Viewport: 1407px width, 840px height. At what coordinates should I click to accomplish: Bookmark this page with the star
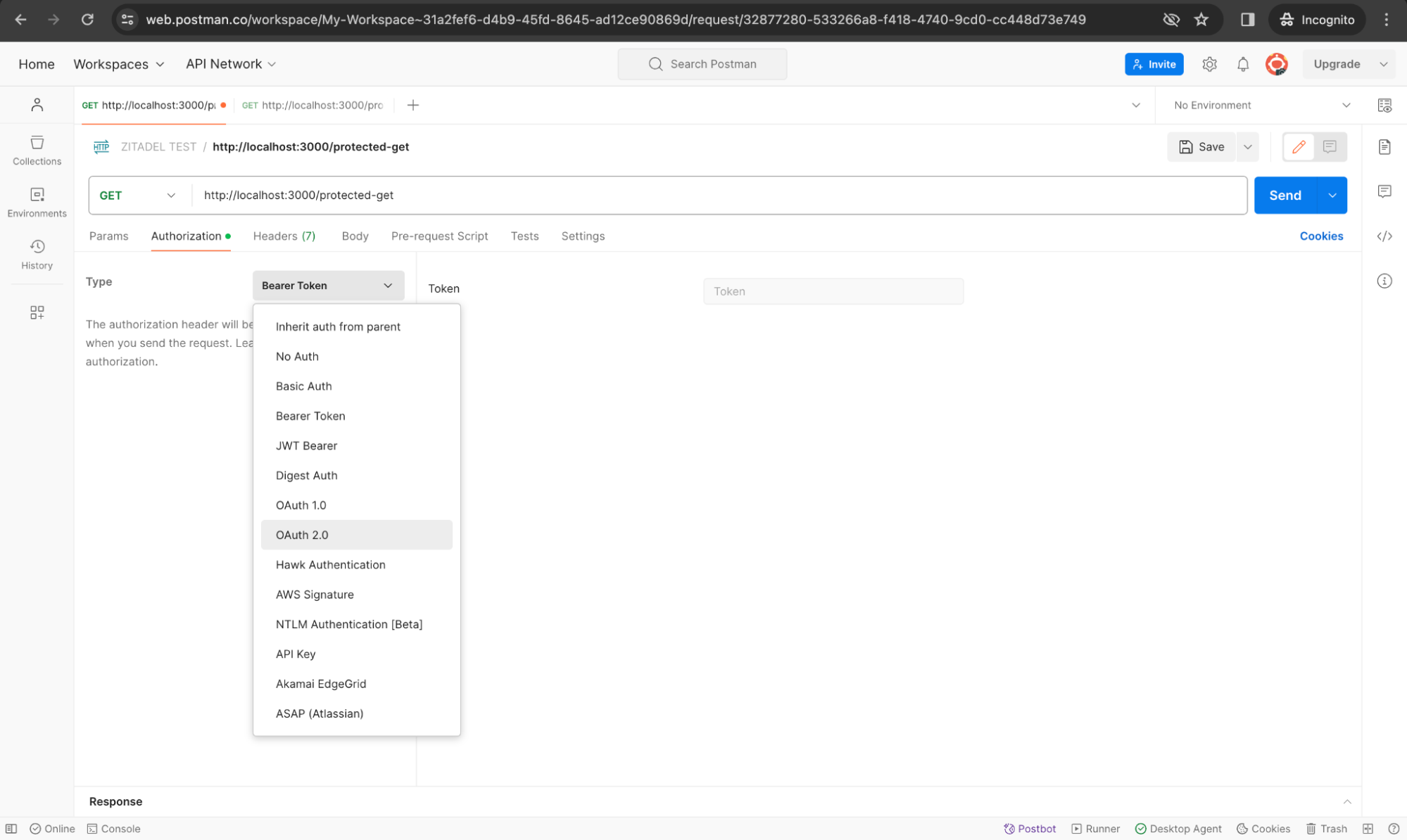point(1201,20)
